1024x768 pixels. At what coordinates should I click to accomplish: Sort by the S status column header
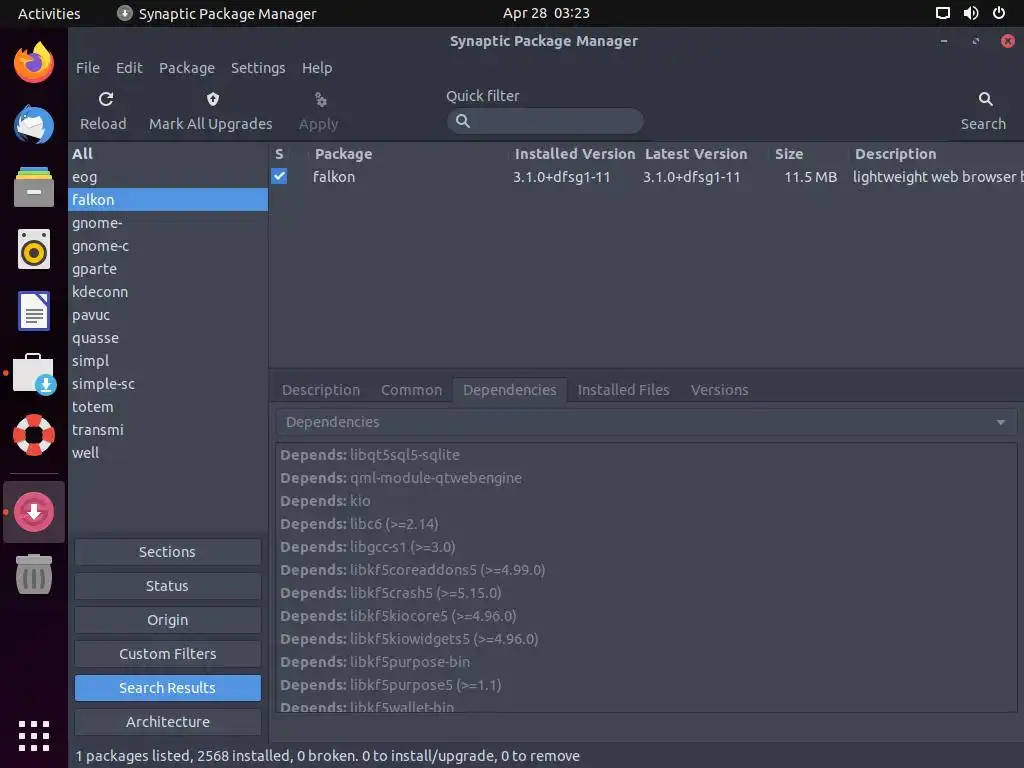click(279, 154)
